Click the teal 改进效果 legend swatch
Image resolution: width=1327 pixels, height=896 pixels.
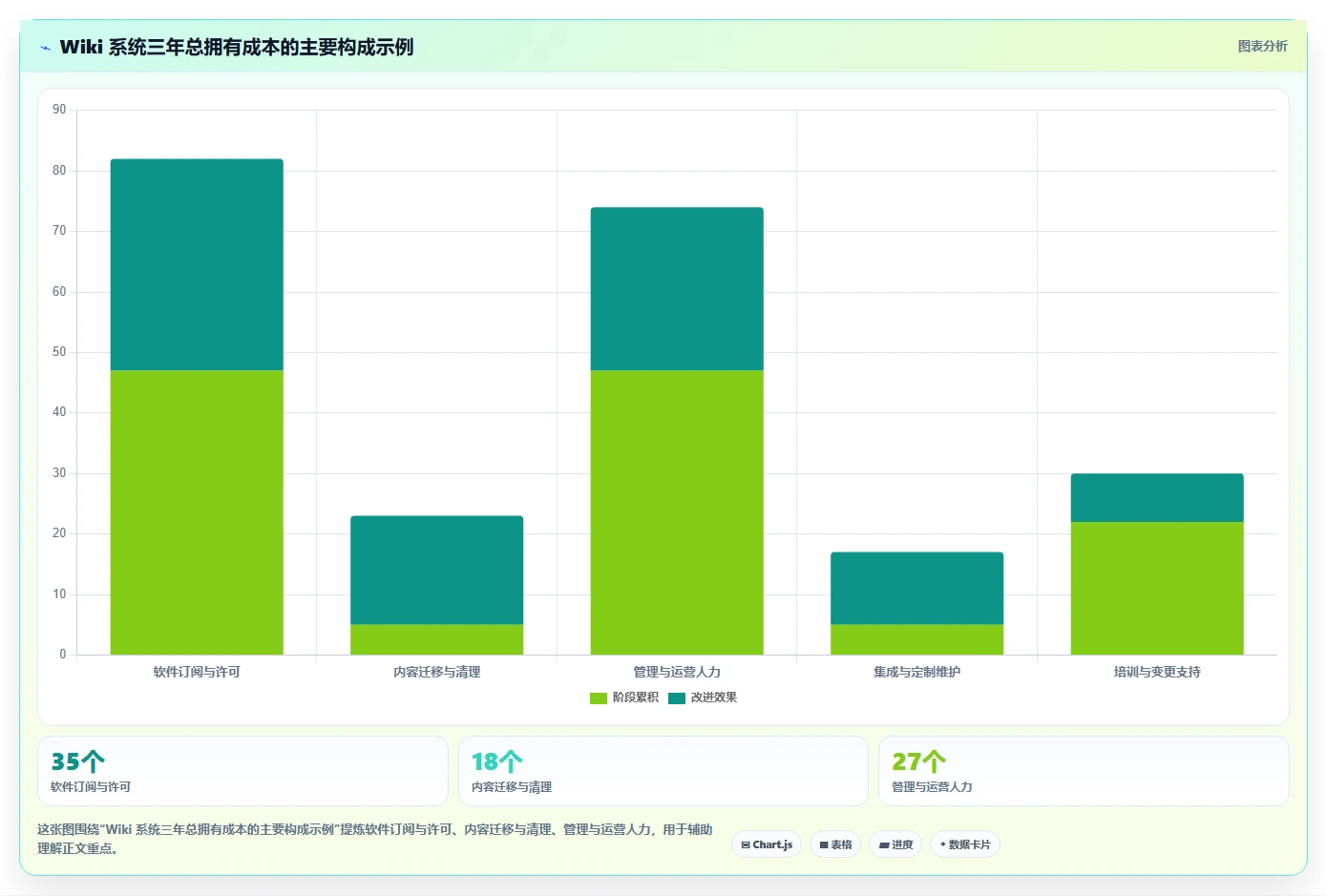click(x=677, y=698)
